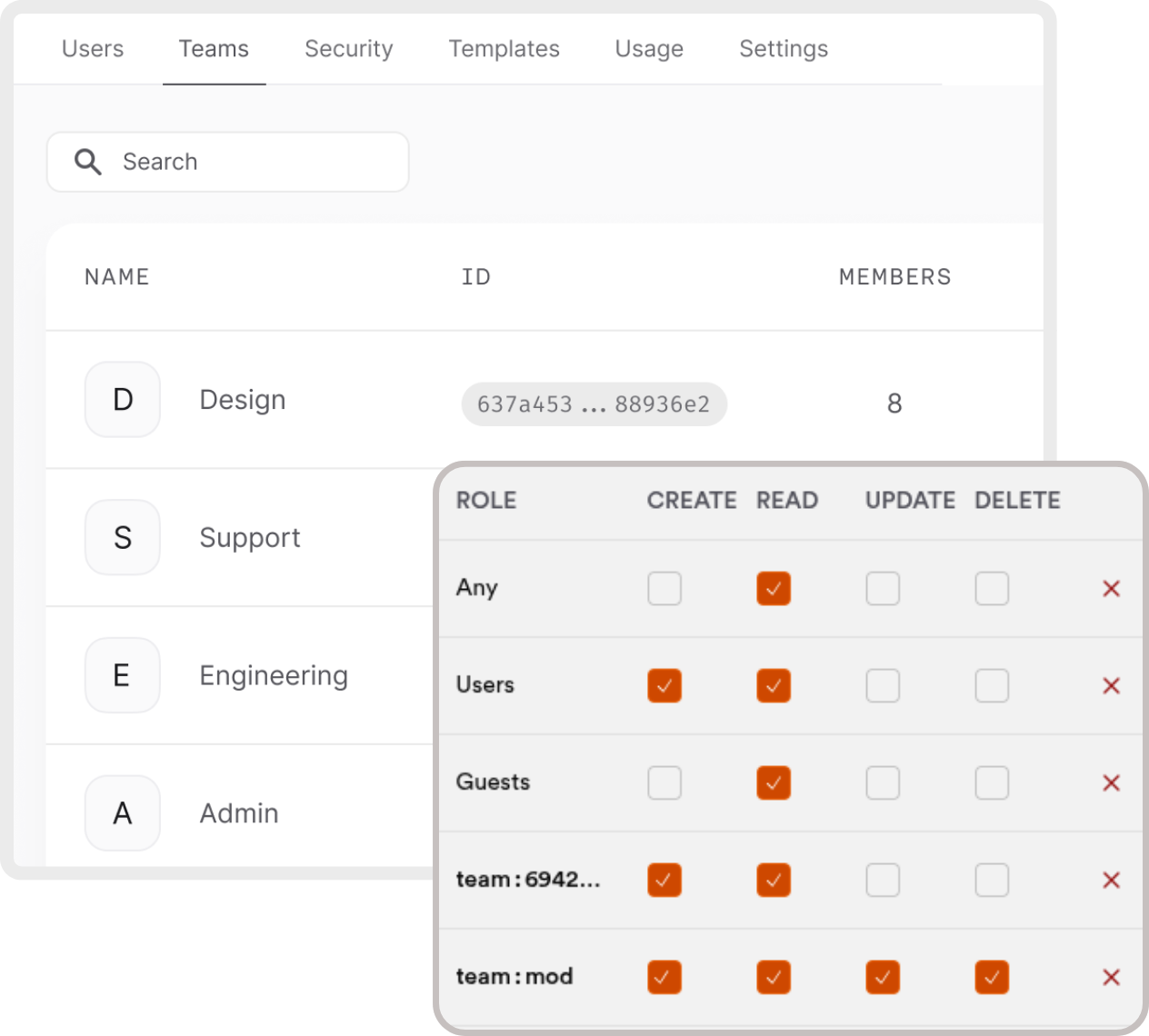This screenshot has height=1036, width=1149.
Task: Remove the team:mod role row
Action: (1111, 978)
